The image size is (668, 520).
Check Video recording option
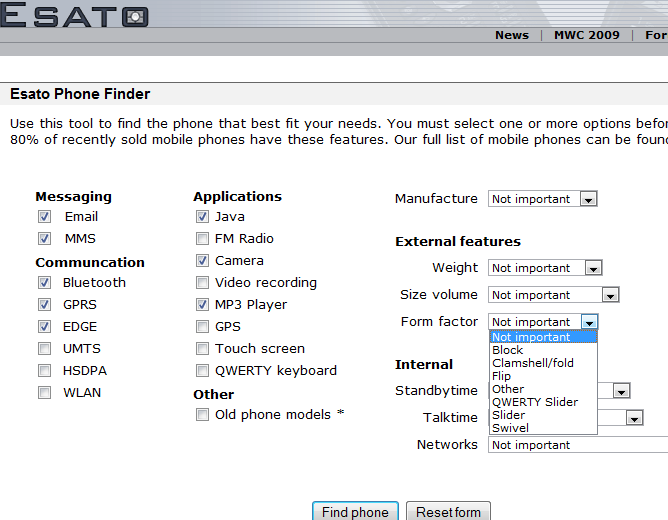(202, 283)
